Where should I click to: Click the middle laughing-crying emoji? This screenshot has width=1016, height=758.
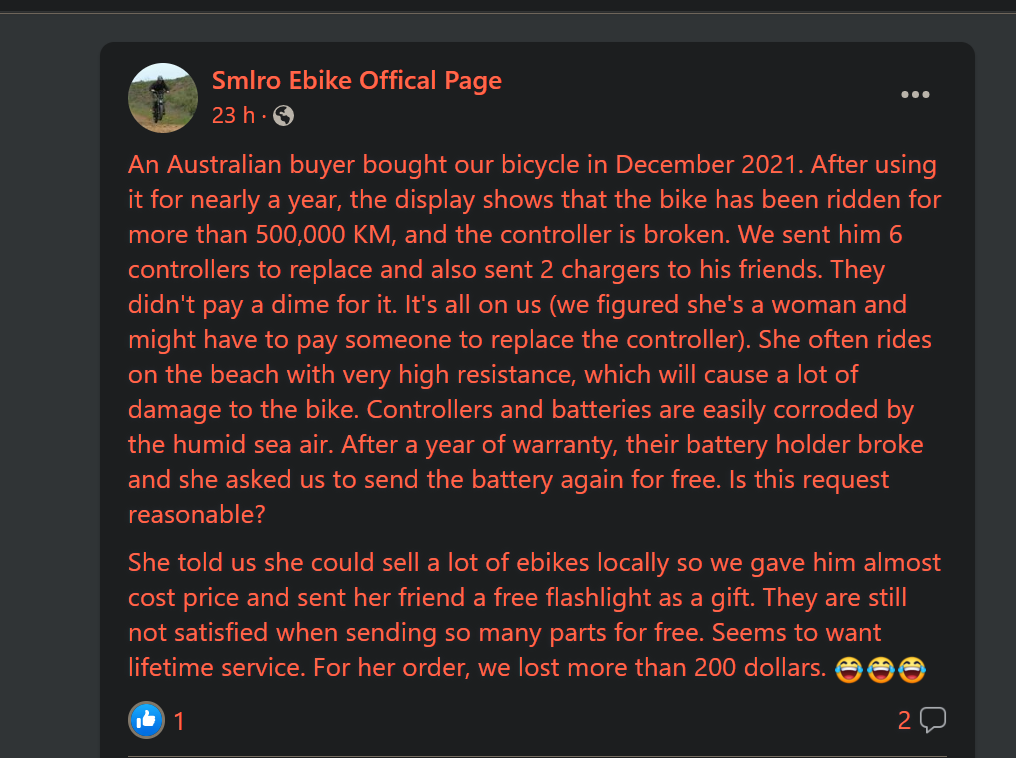pos(880,669)
